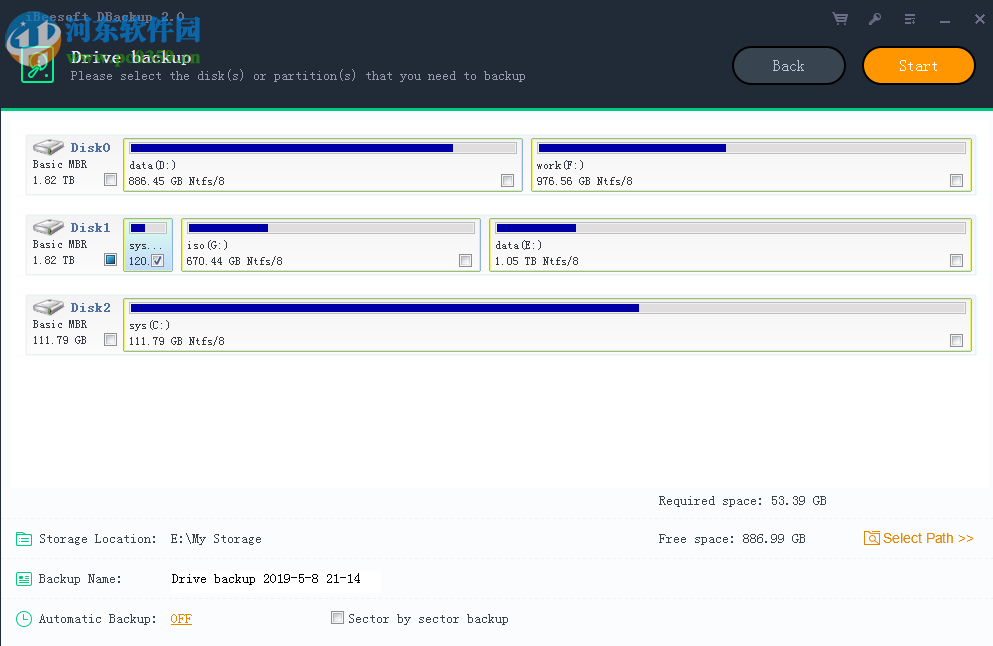Select the whole Disk1 checkbox

tap(110, 259)
